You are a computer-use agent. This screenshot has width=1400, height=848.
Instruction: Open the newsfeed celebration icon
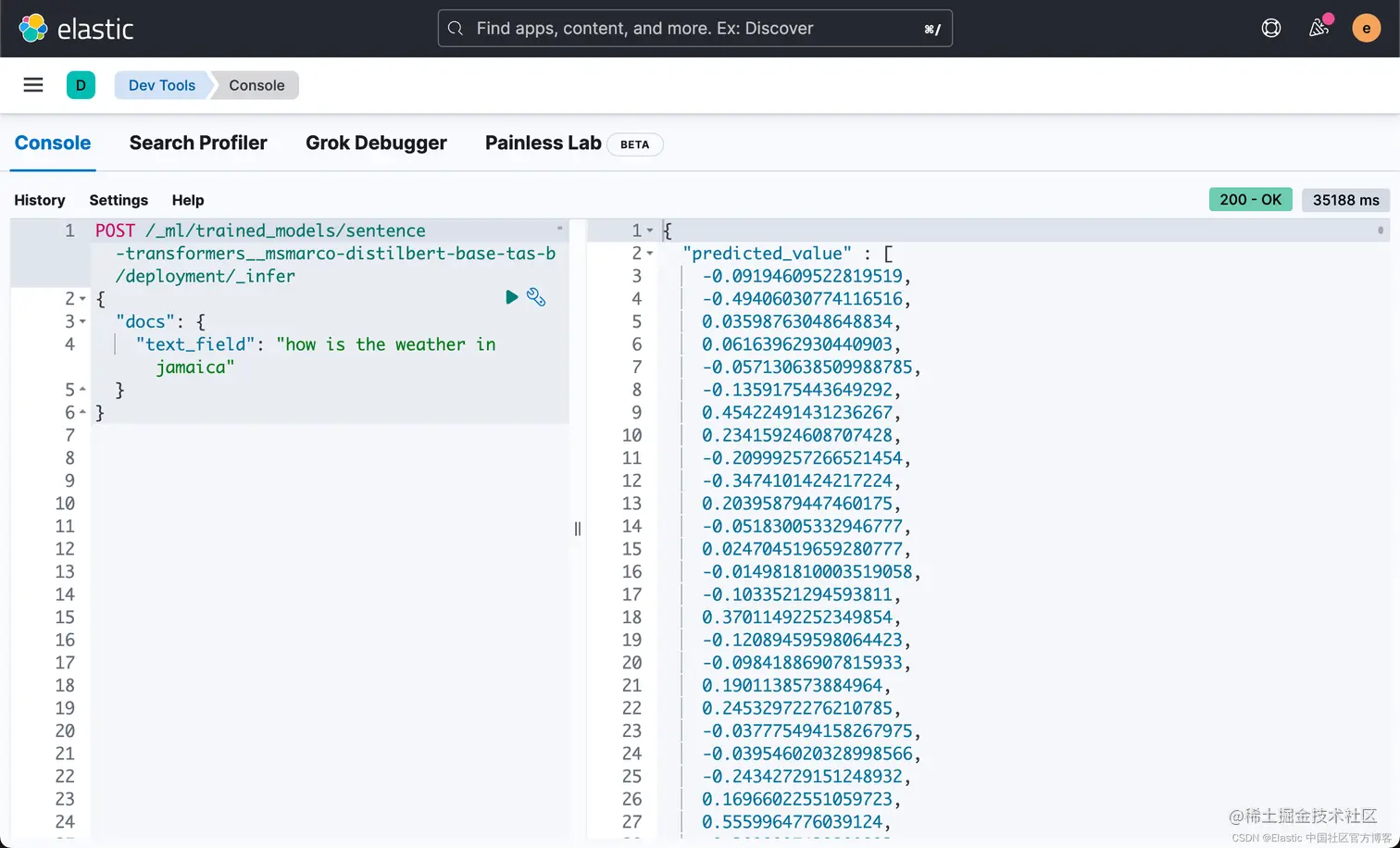pos(1319,28)
